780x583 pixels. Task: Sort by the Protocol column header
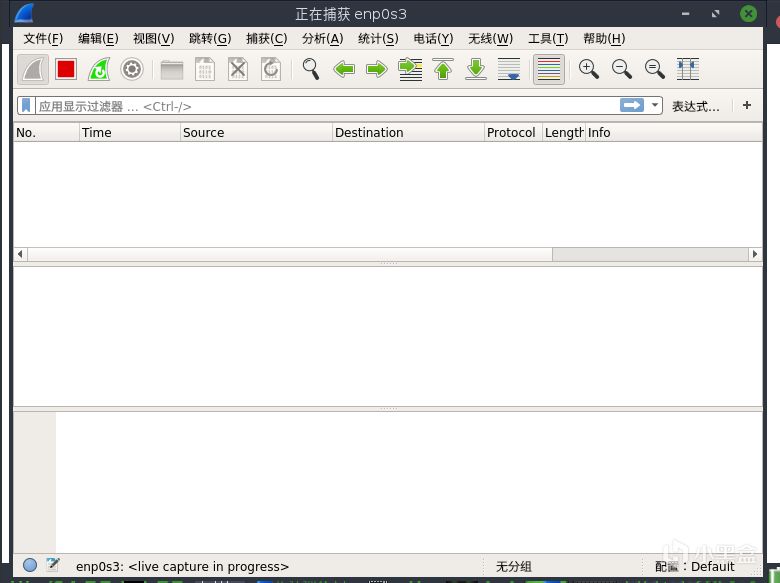[x=513, y=132]
